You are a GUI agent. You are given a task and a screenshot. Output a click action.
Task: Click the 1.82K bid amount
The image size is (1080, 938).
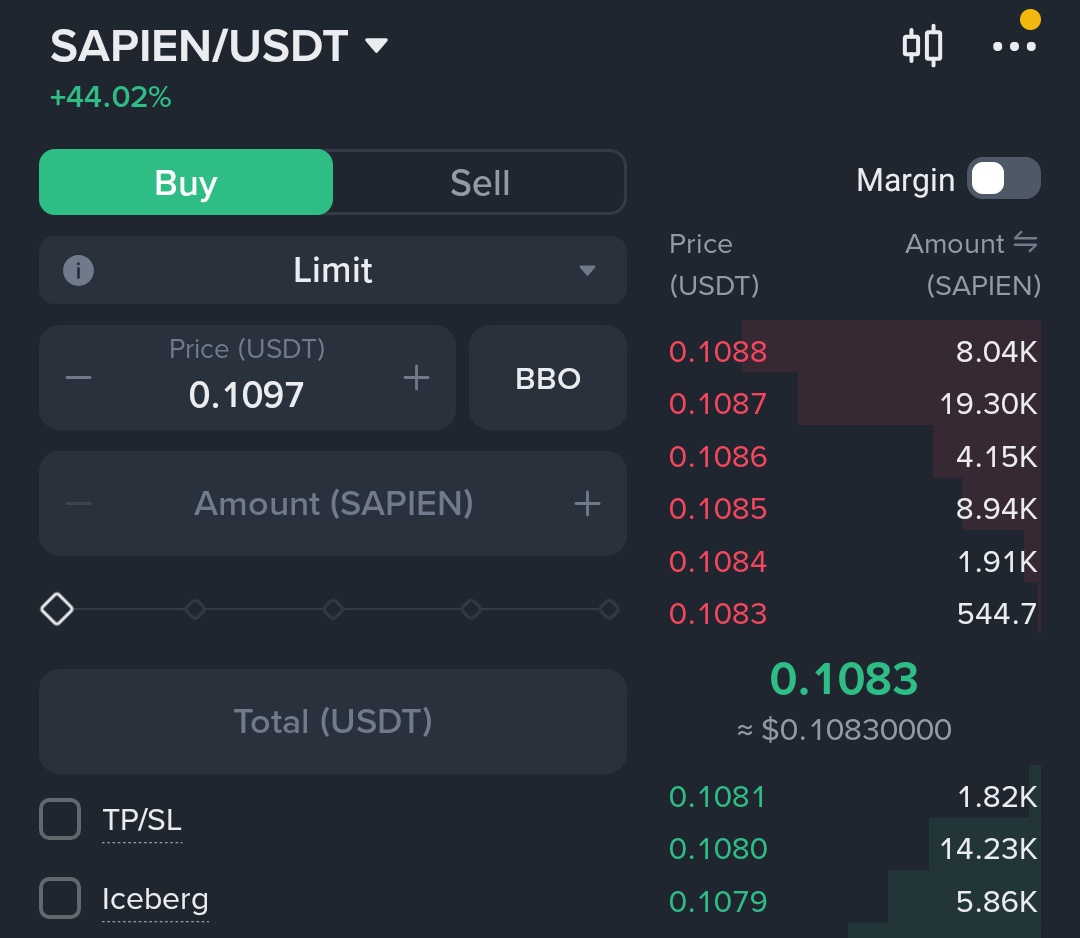point(997,797)
